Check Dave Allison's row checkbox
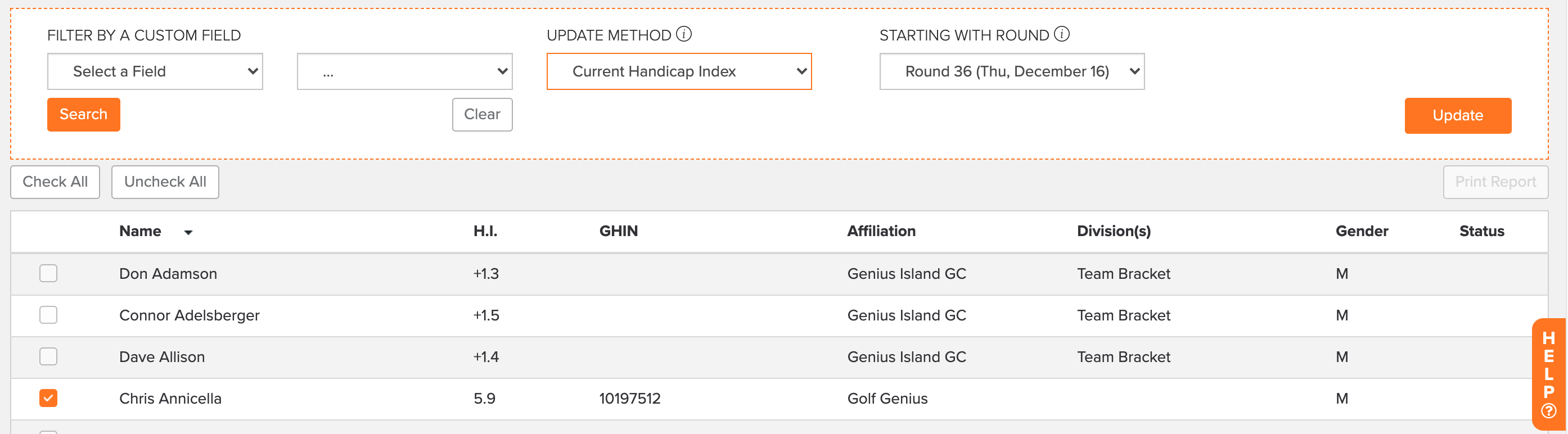The width and height of the screenshot is (1568, 434). (x=48, y=356)
